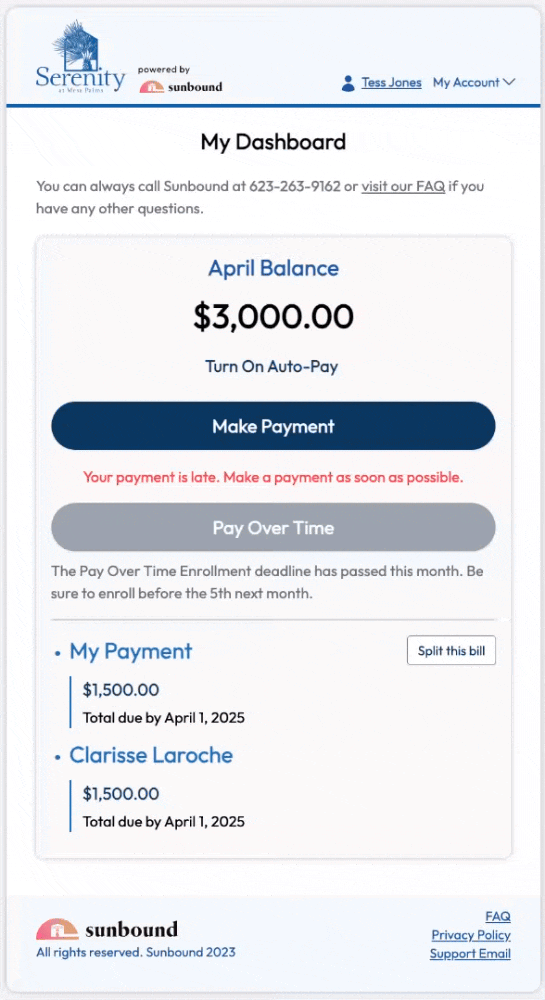The width and height of the screenshot is (545, 1000).
Task: Click the greyed-out Pay Over Time button
Action: pos(273,527)
